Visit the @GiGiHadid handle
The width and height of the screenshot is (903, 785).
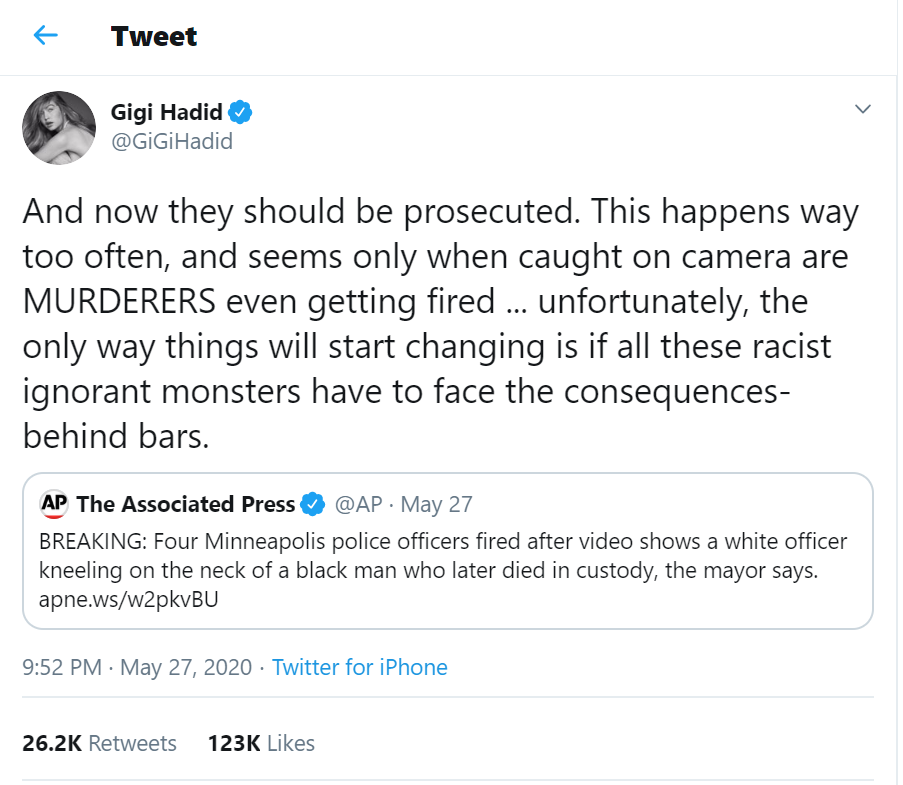coord(171,141)
